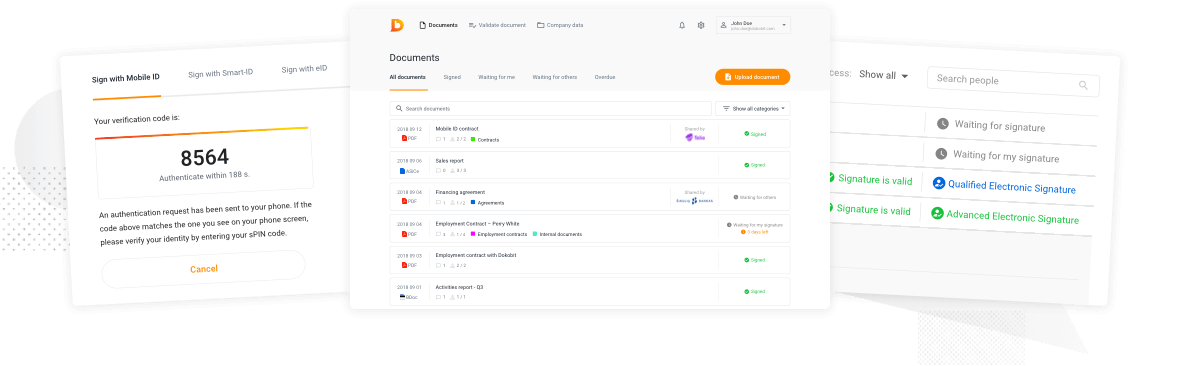
Task: Switch to the Waiting for me tab
Action: coord(497,77)
